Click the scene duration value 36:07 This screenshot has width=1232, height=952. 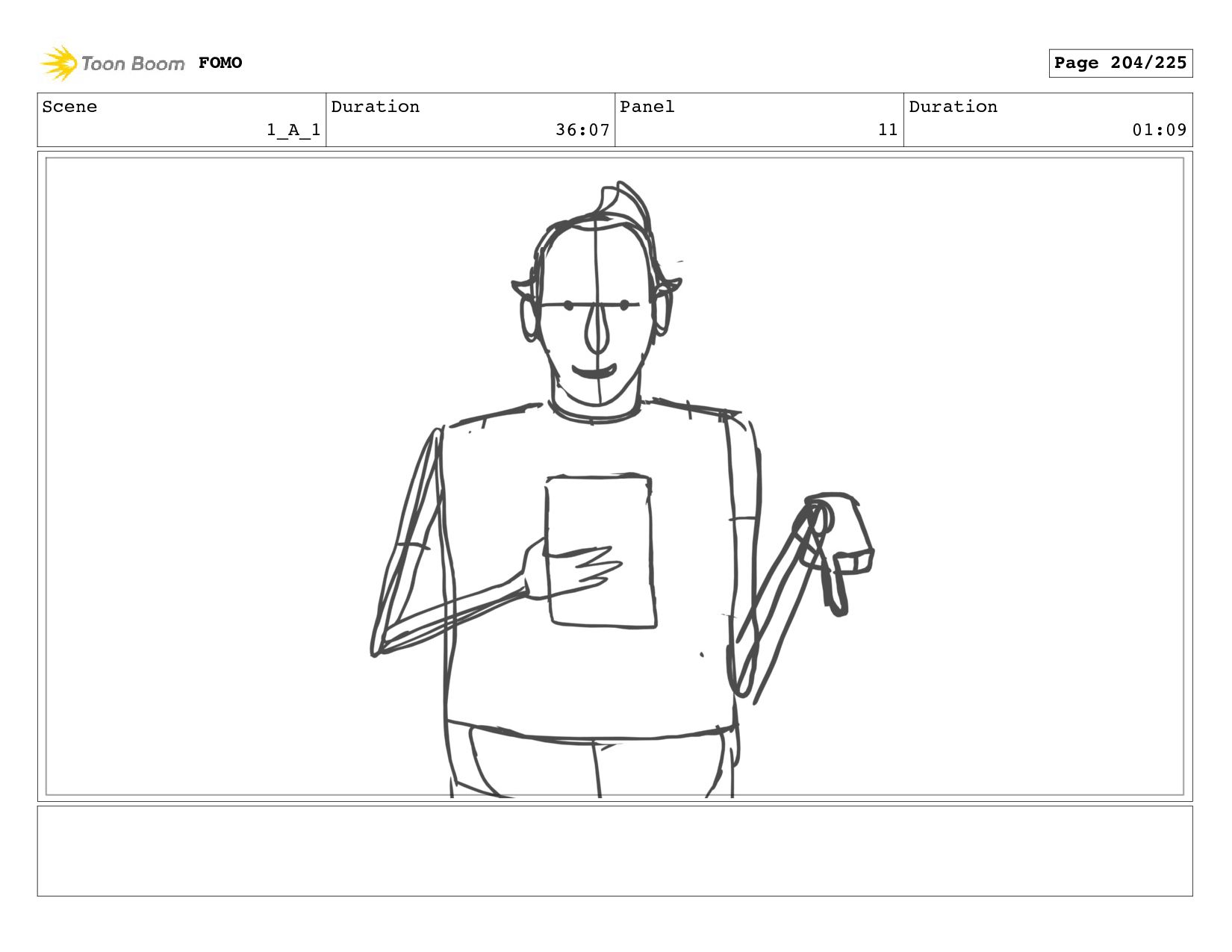582,130
